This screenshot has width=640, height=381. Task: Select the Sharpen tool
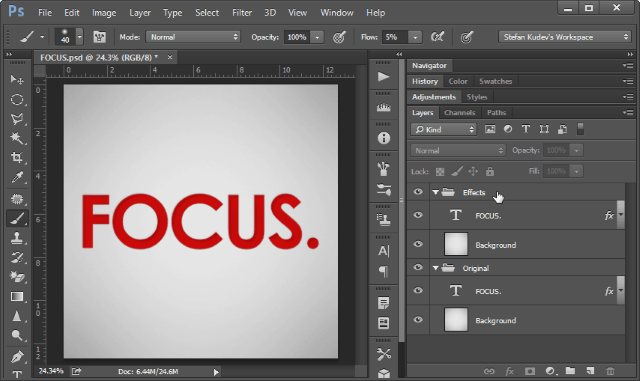click(17, 316)
